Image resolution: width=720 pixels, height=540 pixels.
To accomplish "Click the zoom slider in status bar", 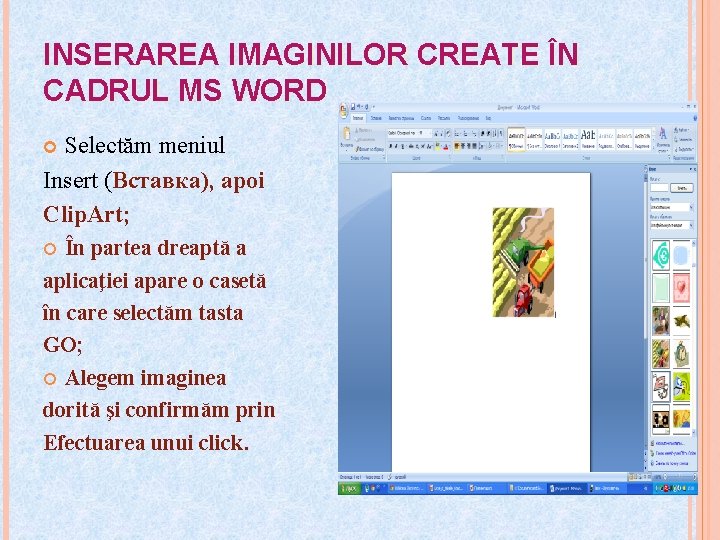I will 678,477.
